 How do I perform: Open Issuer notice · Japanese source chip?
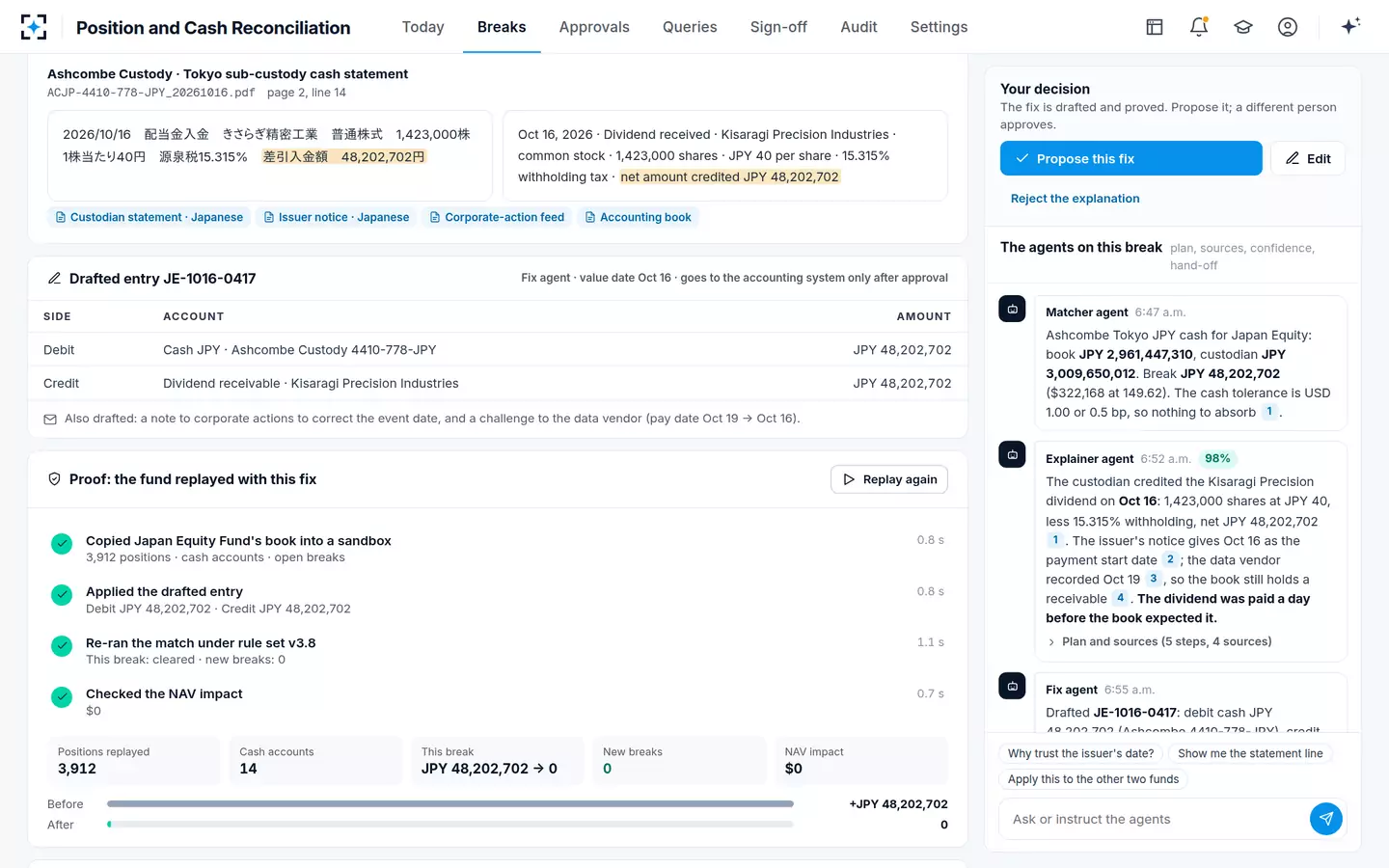[x=337, y=218]
